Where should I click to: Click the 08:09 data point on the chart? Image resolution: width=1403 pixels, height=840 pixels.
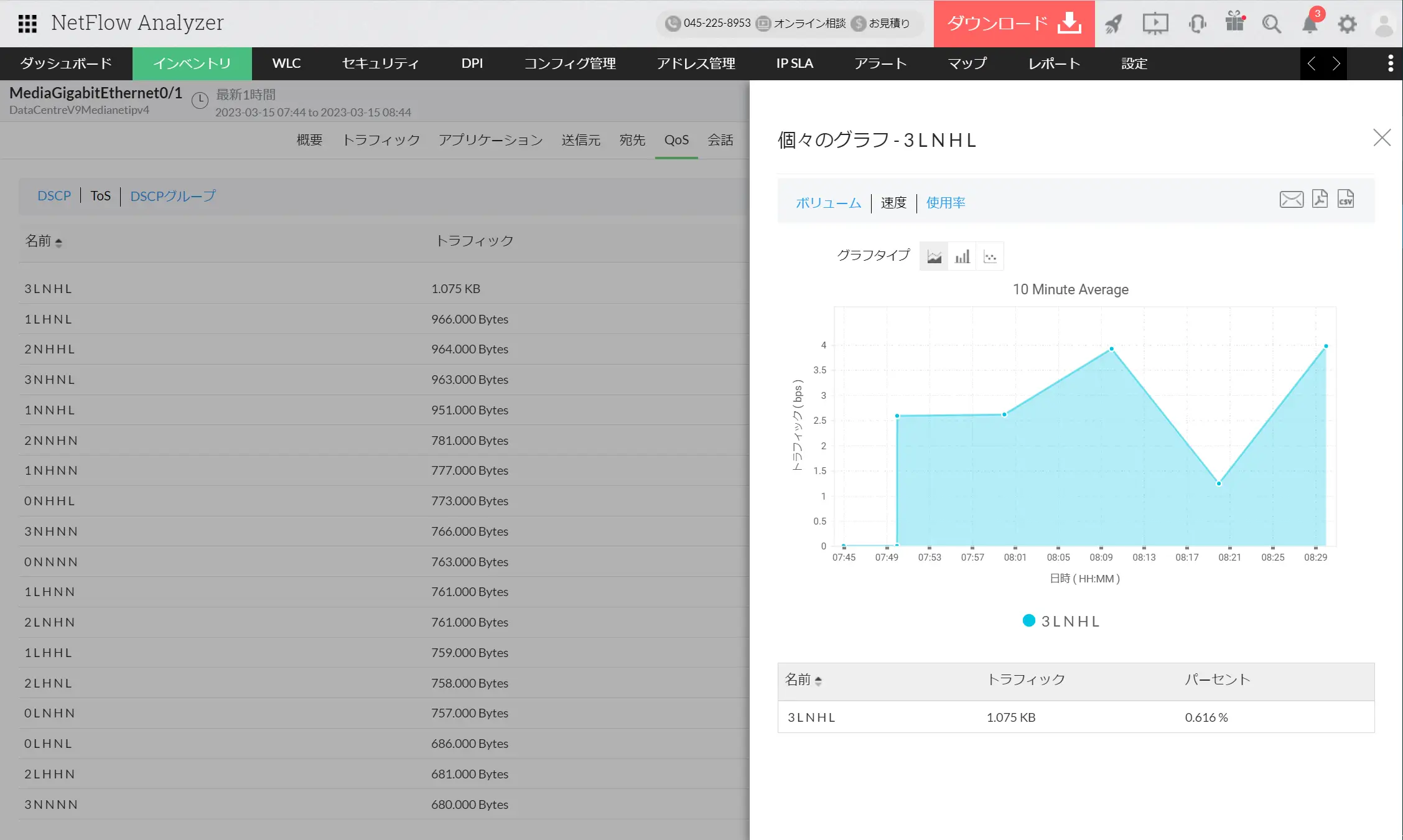1111,349
